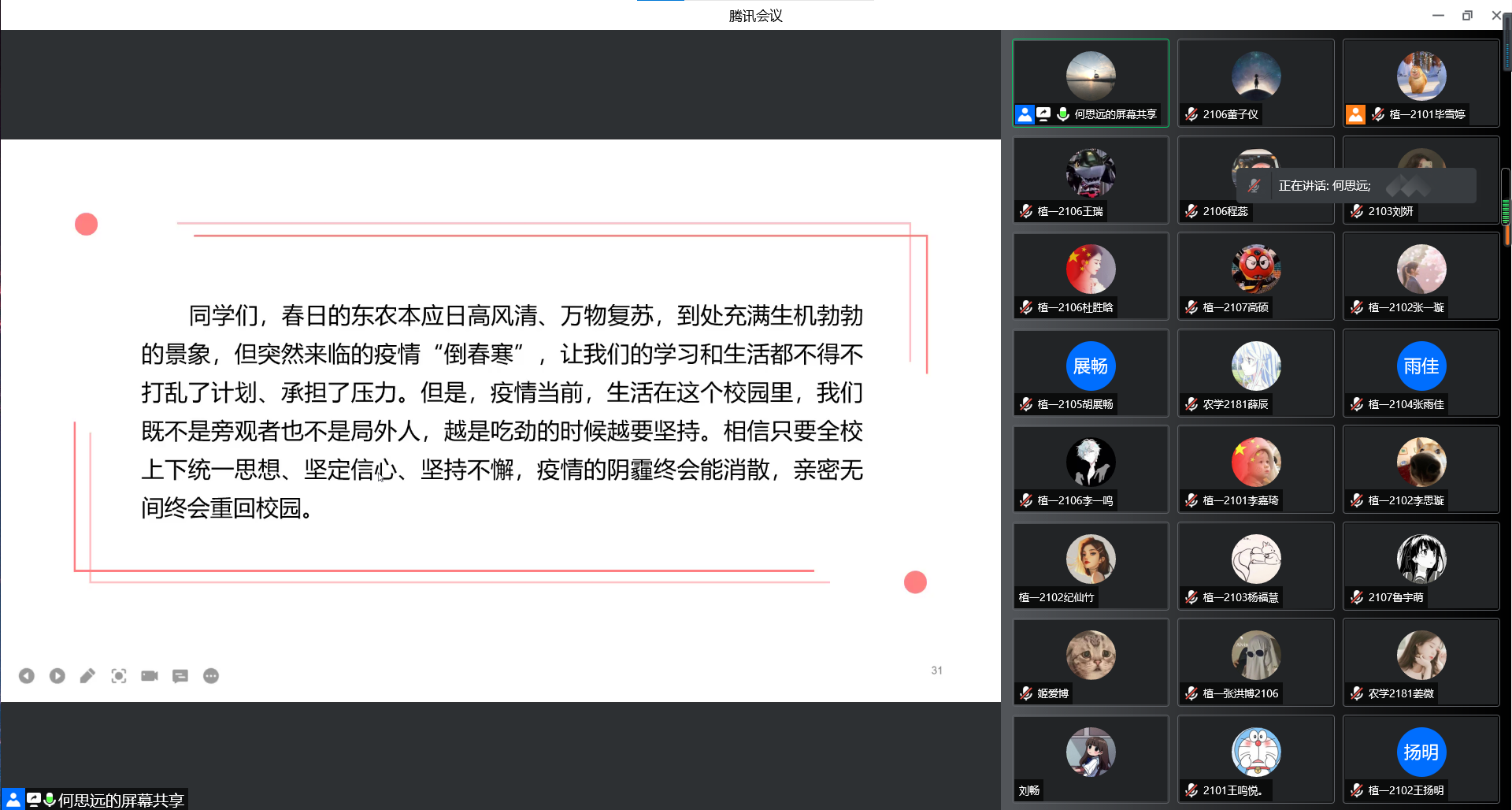
Task: Click the blue host icon on 何思远's tile
Action: (x=1025, y=114)
